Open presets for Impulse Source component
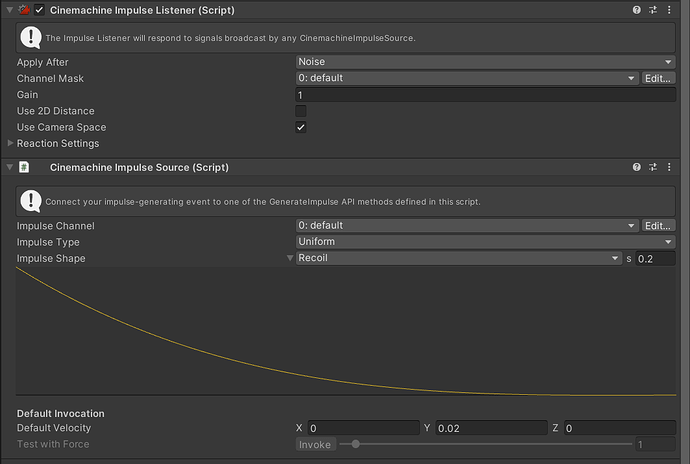Screen dimensions: 690x464 [x=654, y=167]
